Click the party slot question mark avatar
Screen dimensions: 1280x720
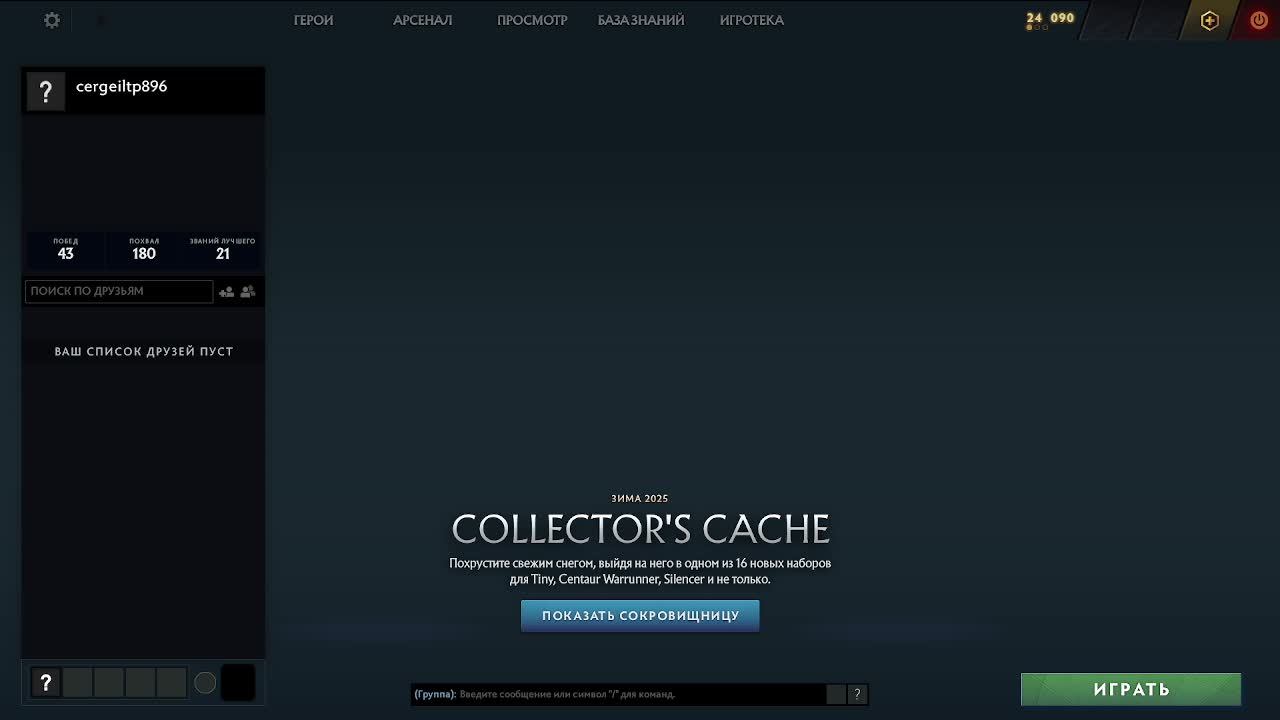pos(45,683)
